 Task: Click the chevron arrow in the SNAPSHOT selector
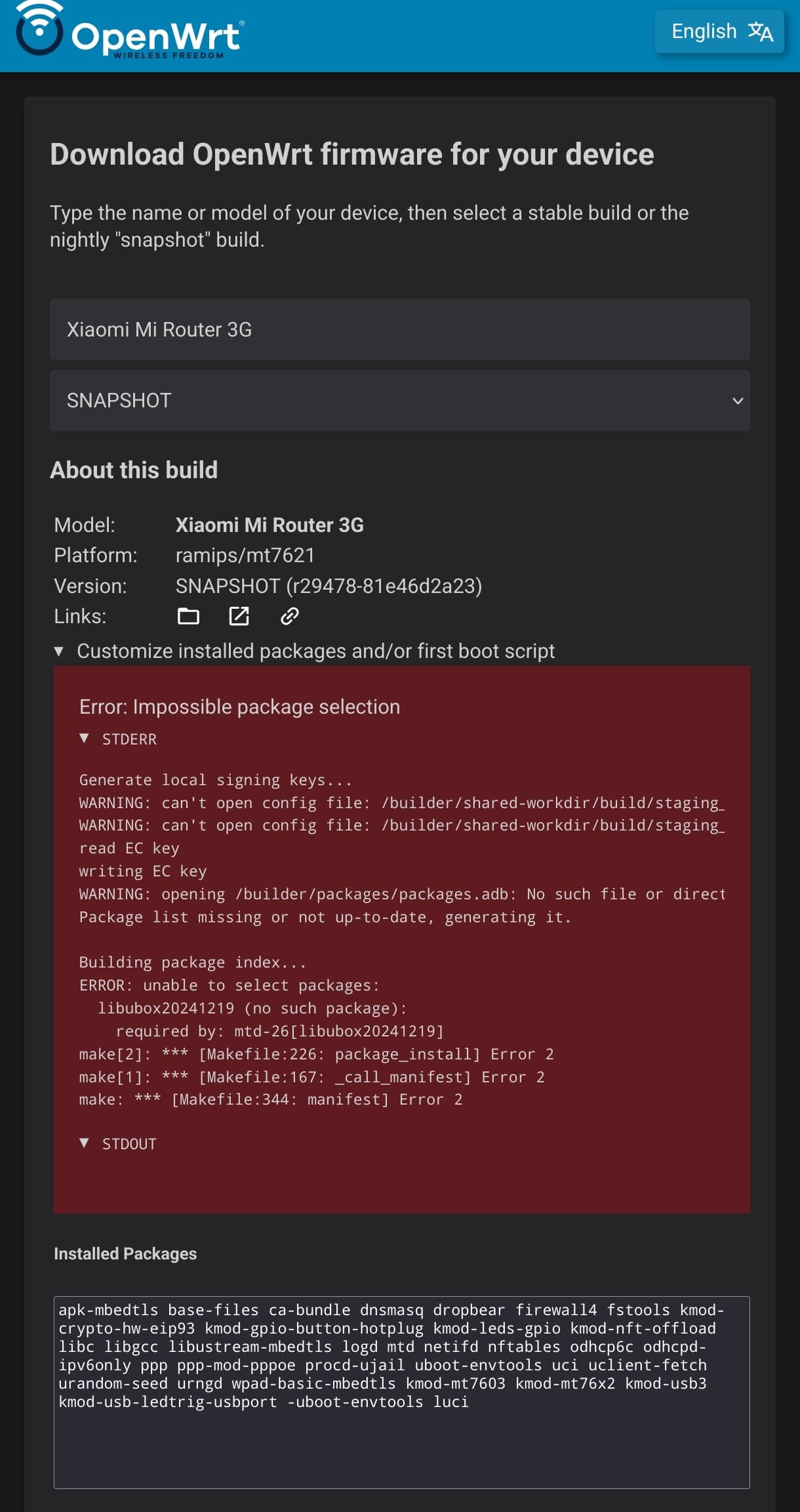(738, 401)
